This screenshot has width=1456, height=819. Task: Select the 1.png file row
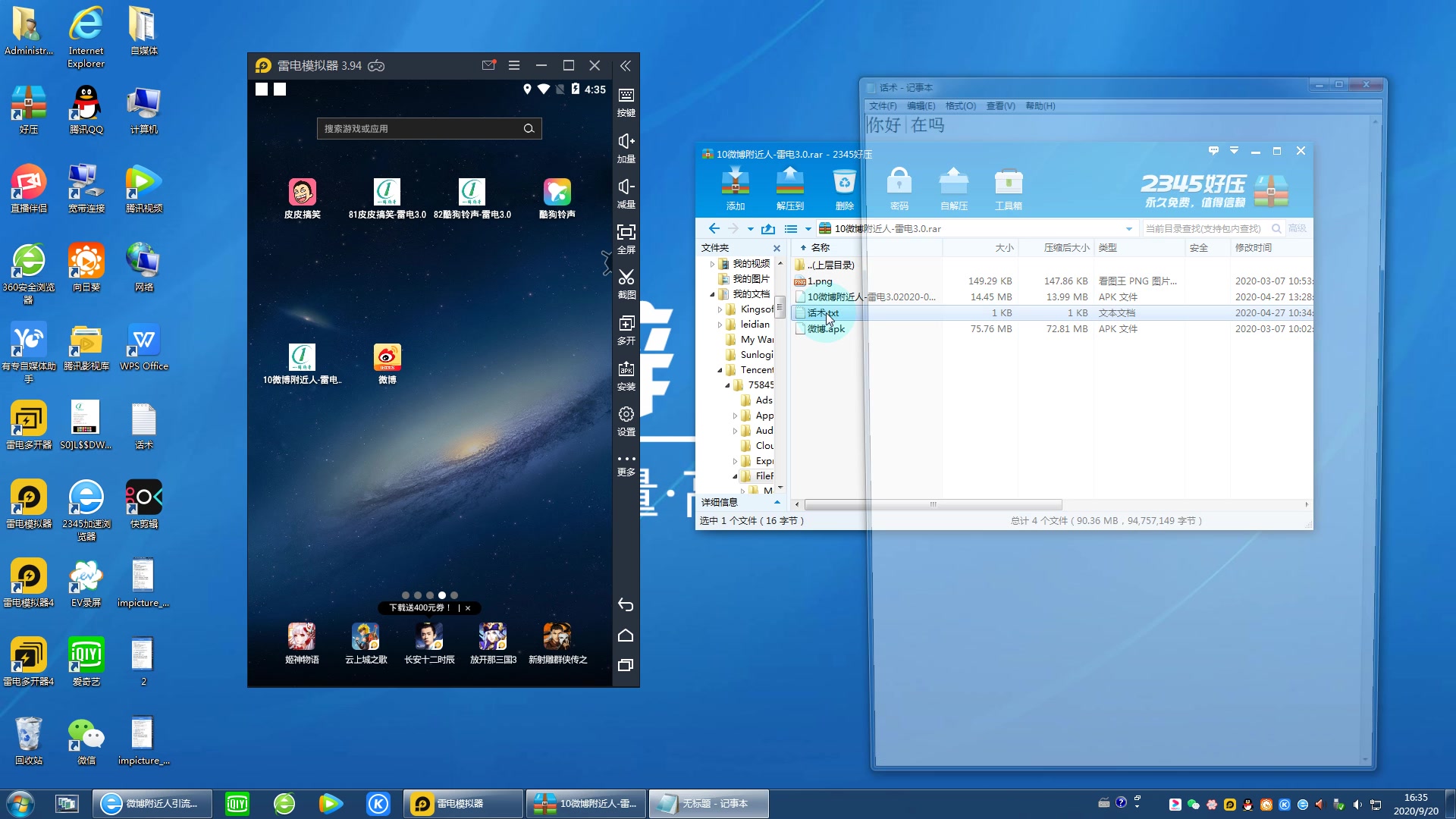tap(1052, 281)
